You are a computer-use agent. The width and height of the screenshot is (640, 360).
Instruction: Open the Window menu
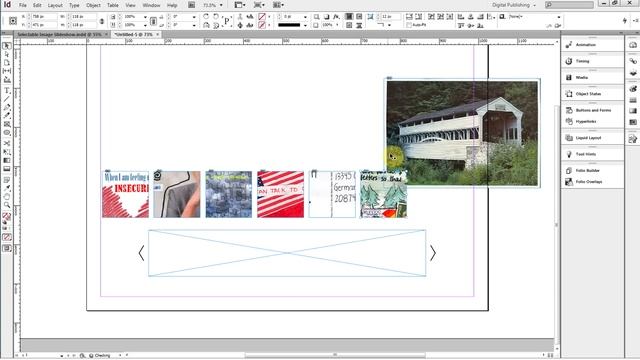151,5
